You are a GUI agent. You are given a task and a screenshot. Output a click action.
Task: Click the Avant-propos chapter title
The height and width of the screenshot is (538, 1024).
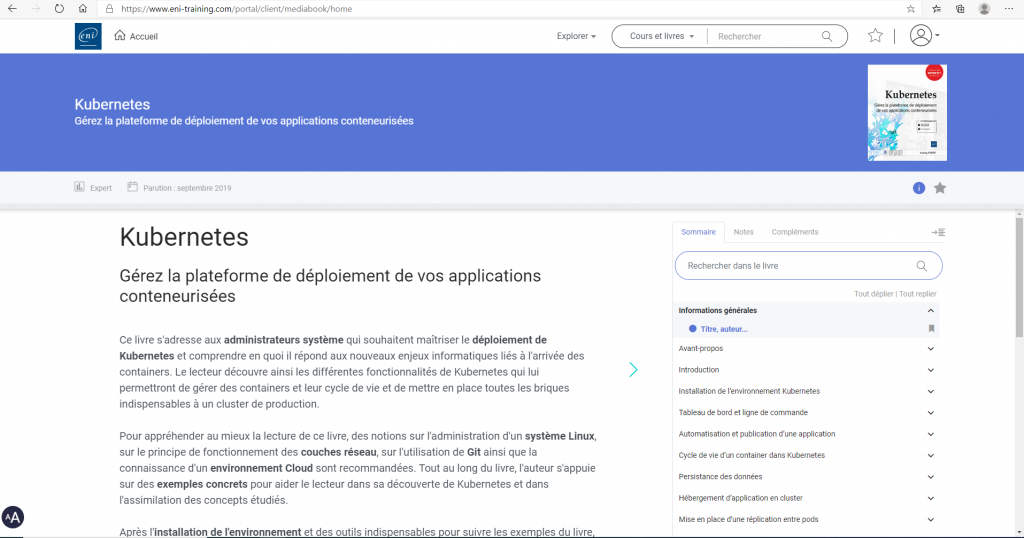tap(701, 349)
